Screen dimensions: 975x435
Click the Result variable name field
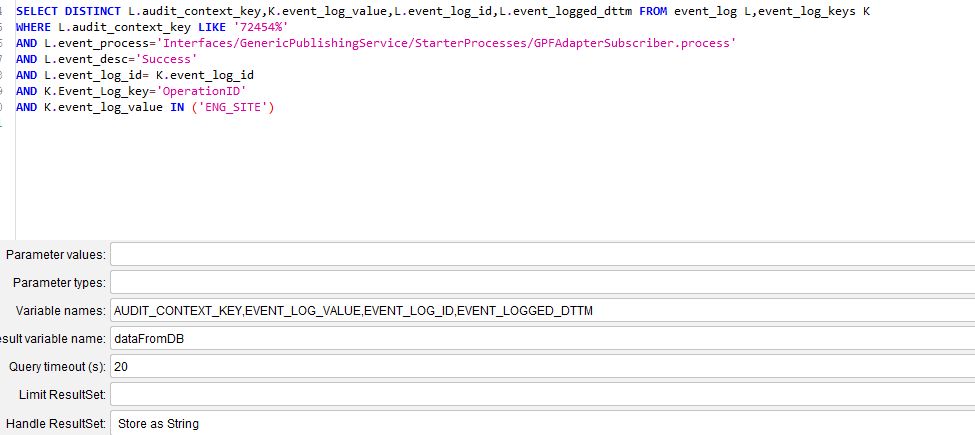click(x=542, y=339)
